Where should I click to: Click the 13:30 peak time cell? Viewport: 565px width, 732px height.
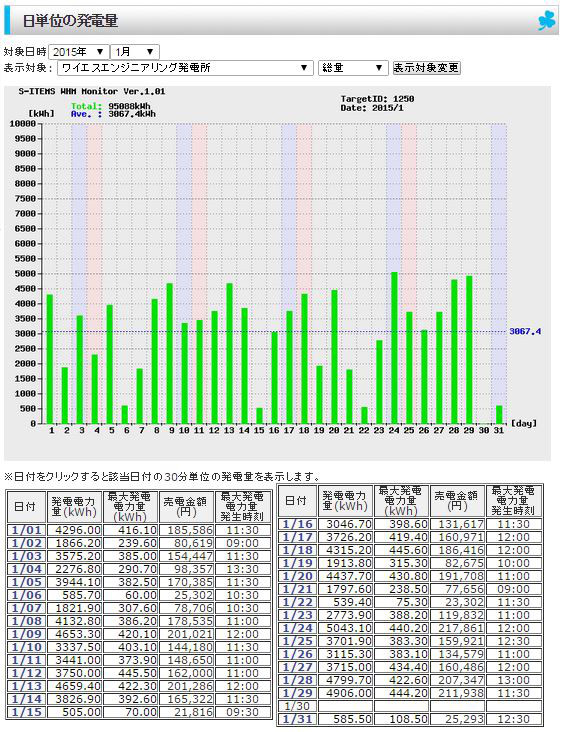click(x=242, y=569)
